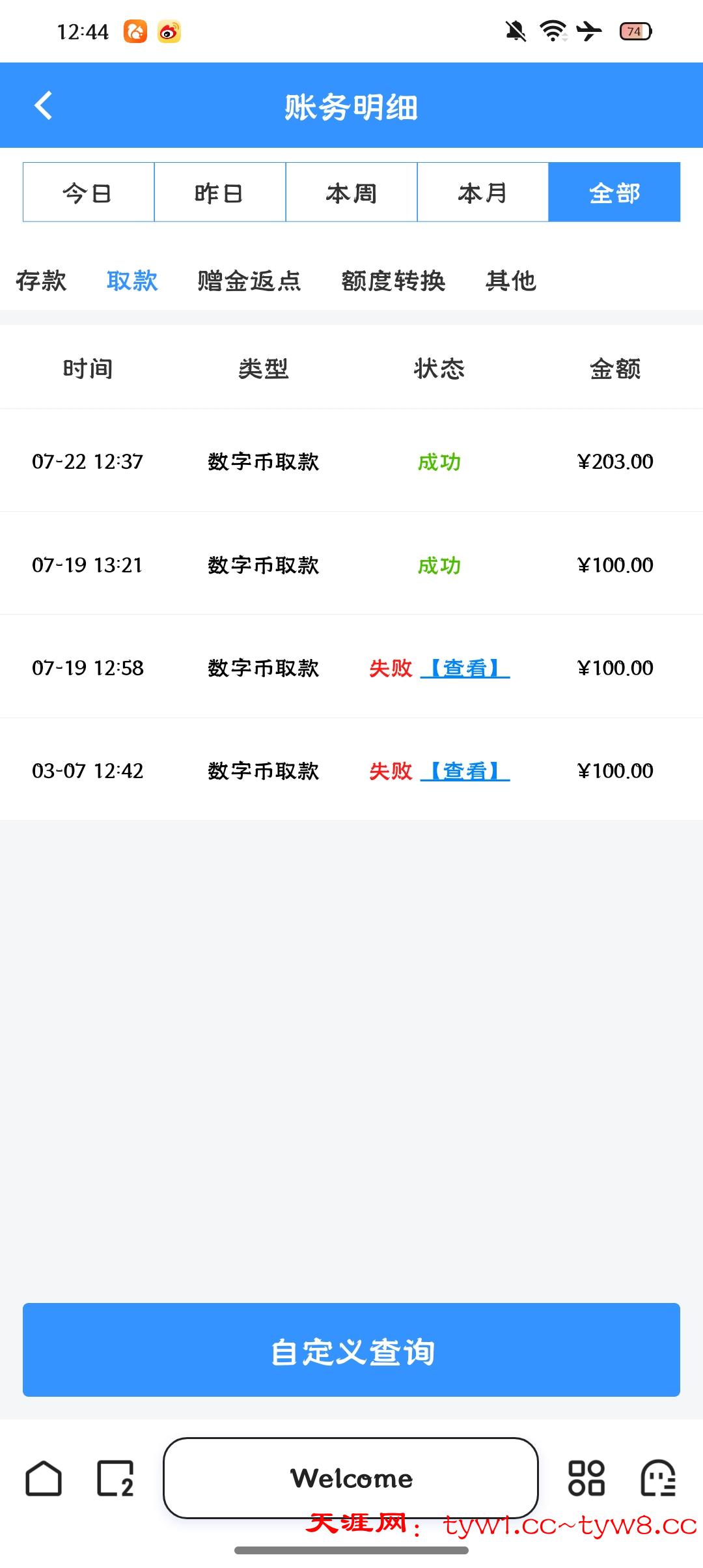Go to browser home page icon
Screen dimensions: 703x1568
tap(44, 1478)
